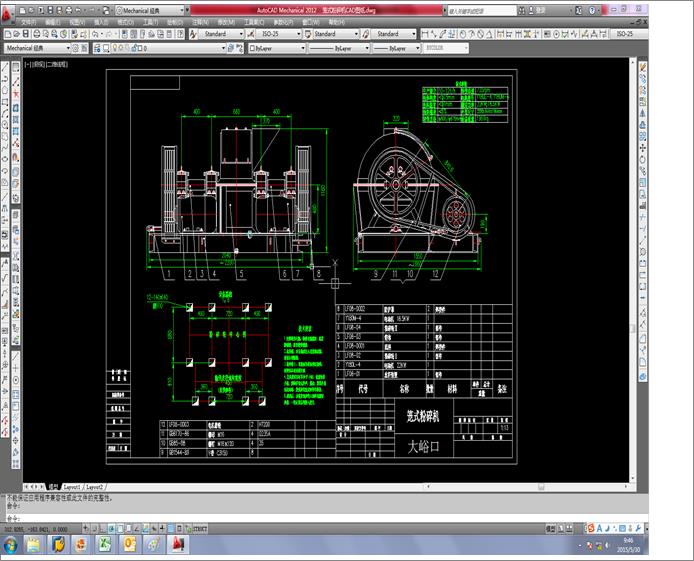Click the Undo arrow in the standard toolbar
Image resolution: width=694 pixels, height=561 pixels.
click(95, 34)
